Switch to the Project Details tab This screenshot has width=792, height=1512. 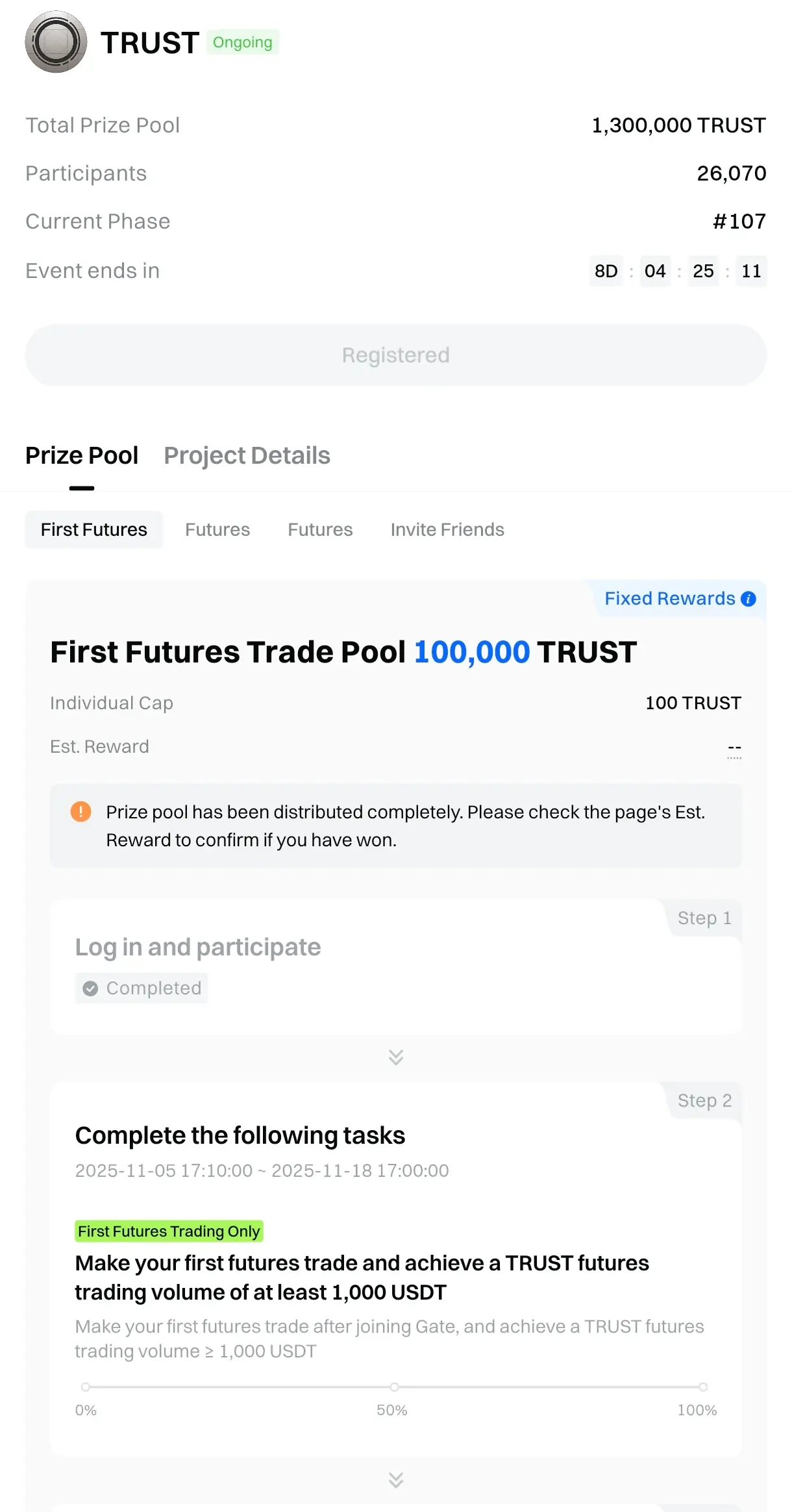[247, 456]
